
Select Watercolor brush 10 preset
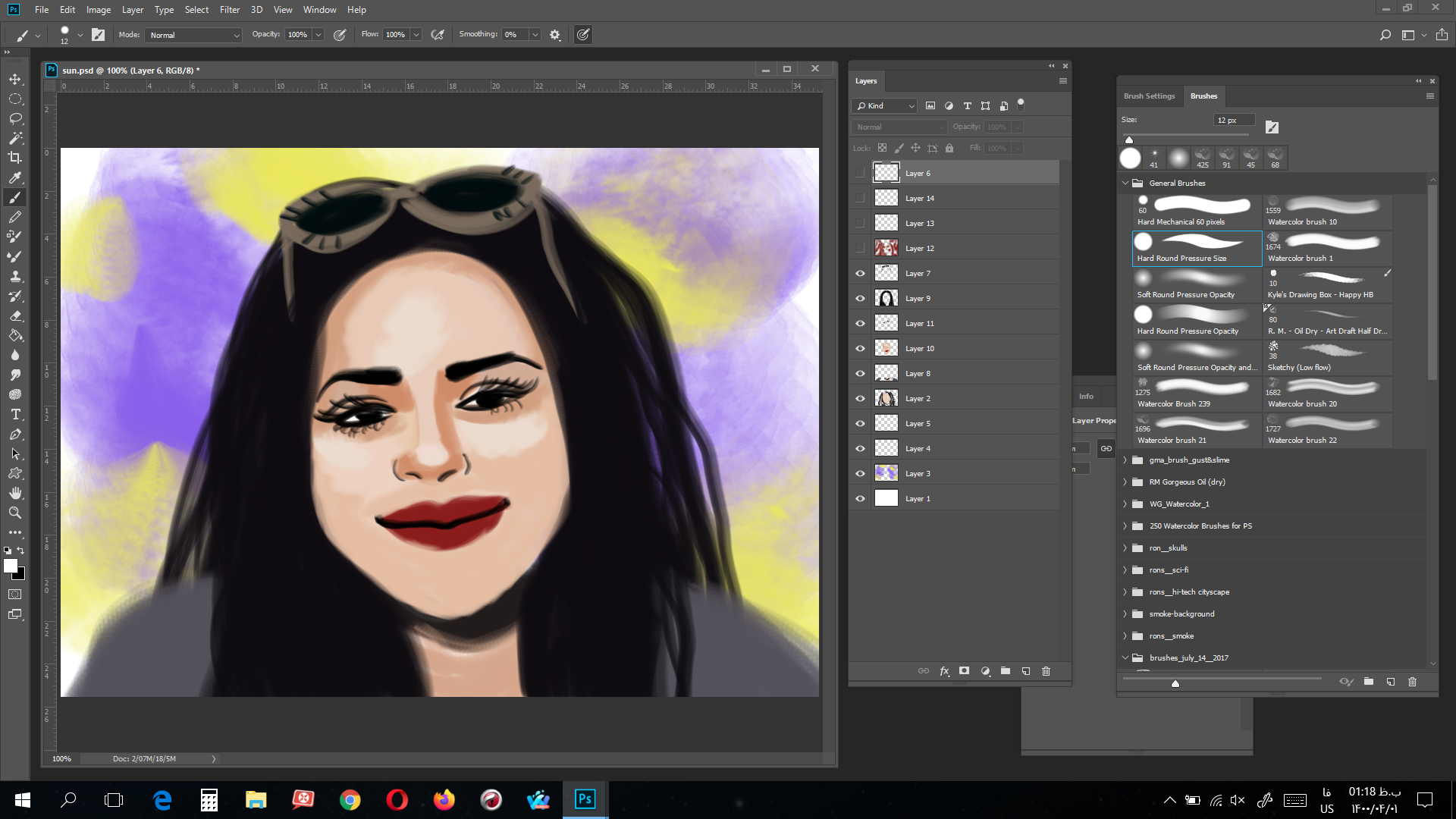coord(1327,212)
